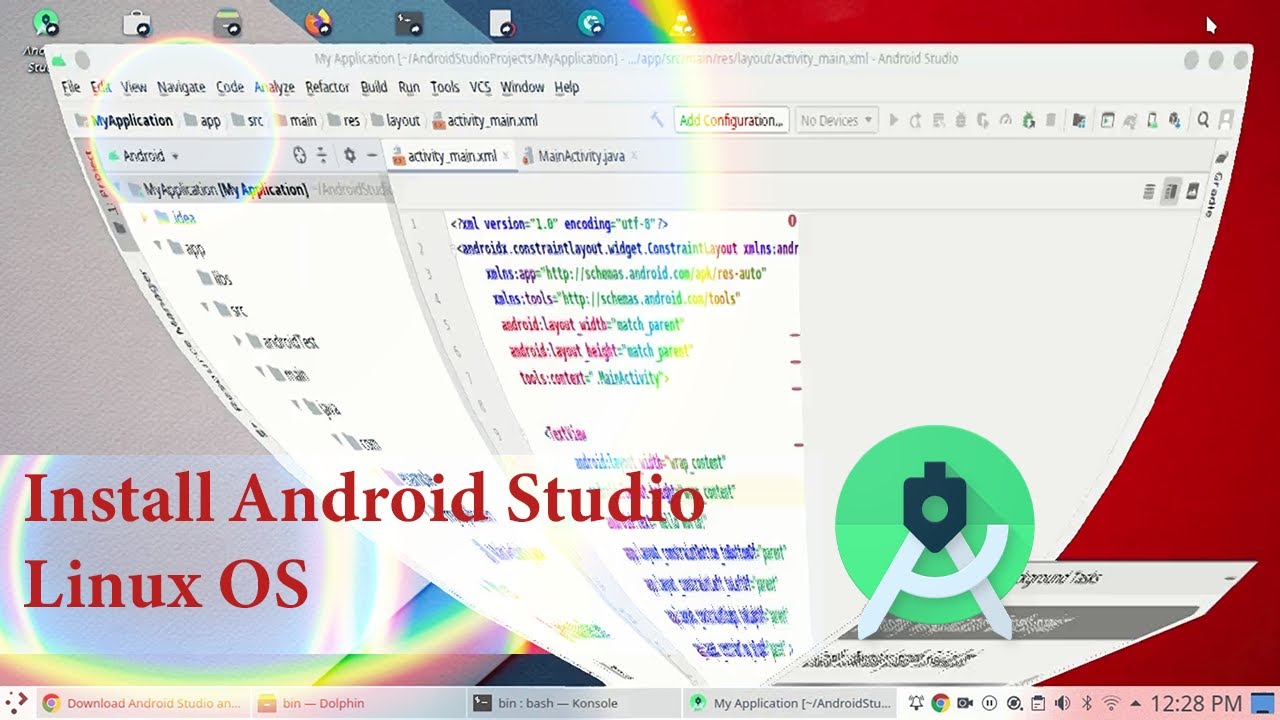This screenshot has height=720, width=1280.
Task: Collapse the app folder in project tree
Action: [x=157, y=245]
